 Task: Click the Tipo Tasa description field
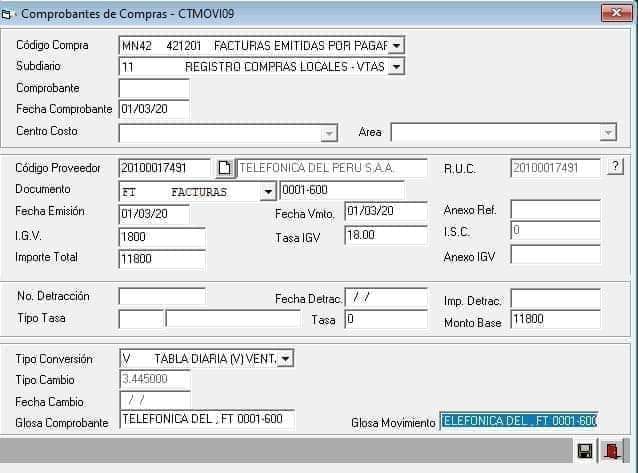click(x=233, y=319)
